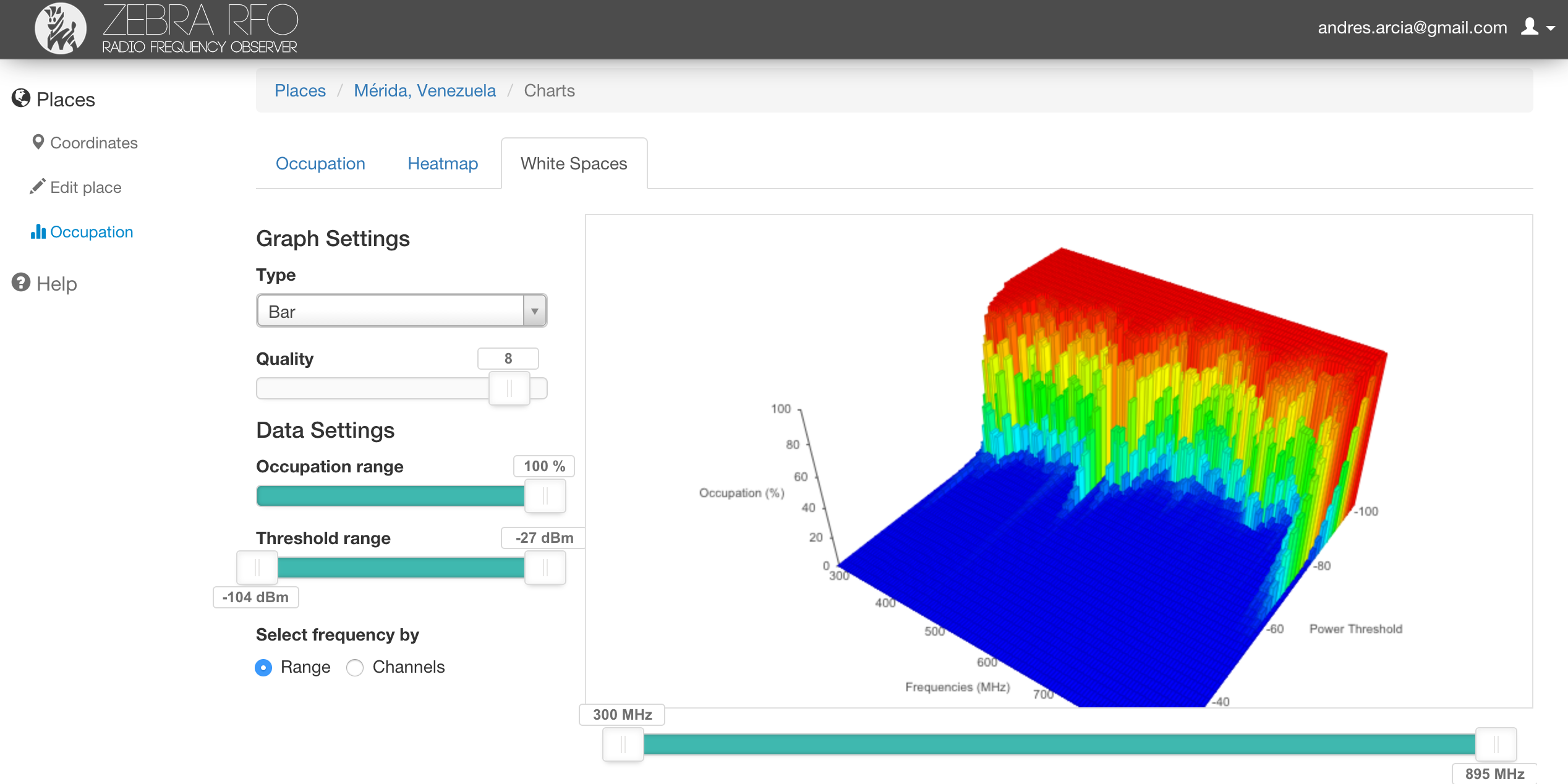Screen dimensions: 1568x784
Task: Click the 895 MHz frequency slider handle
Action: tap(1496, 744)
